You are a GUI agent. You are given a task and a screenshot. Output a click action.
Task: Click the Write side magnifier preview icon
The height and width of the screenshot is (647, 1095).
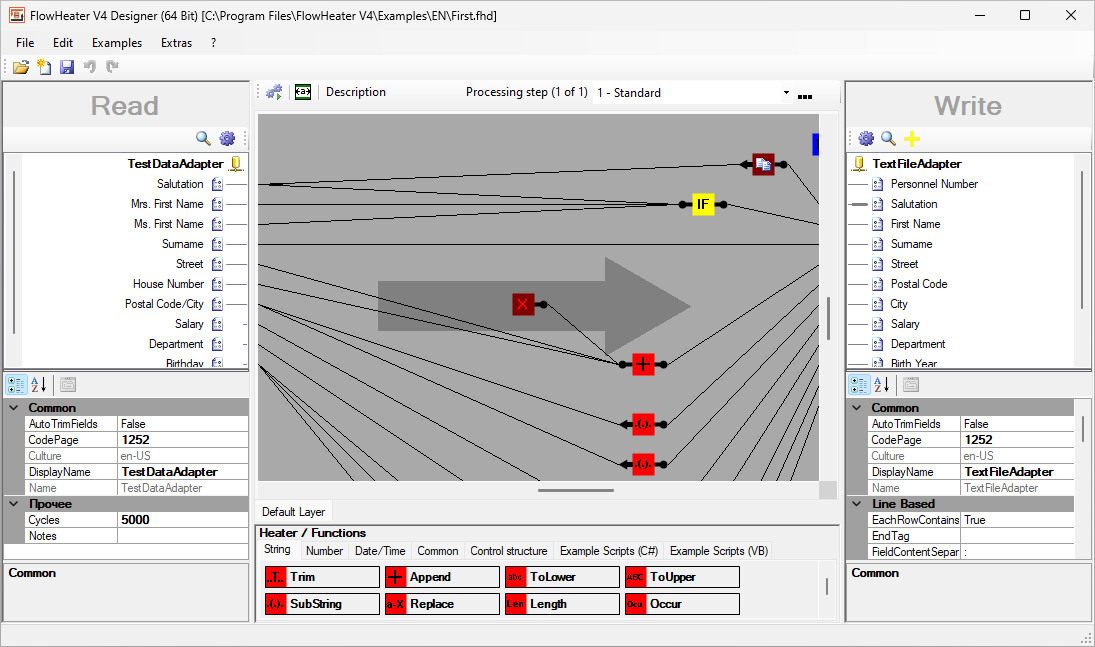(888, 138)
